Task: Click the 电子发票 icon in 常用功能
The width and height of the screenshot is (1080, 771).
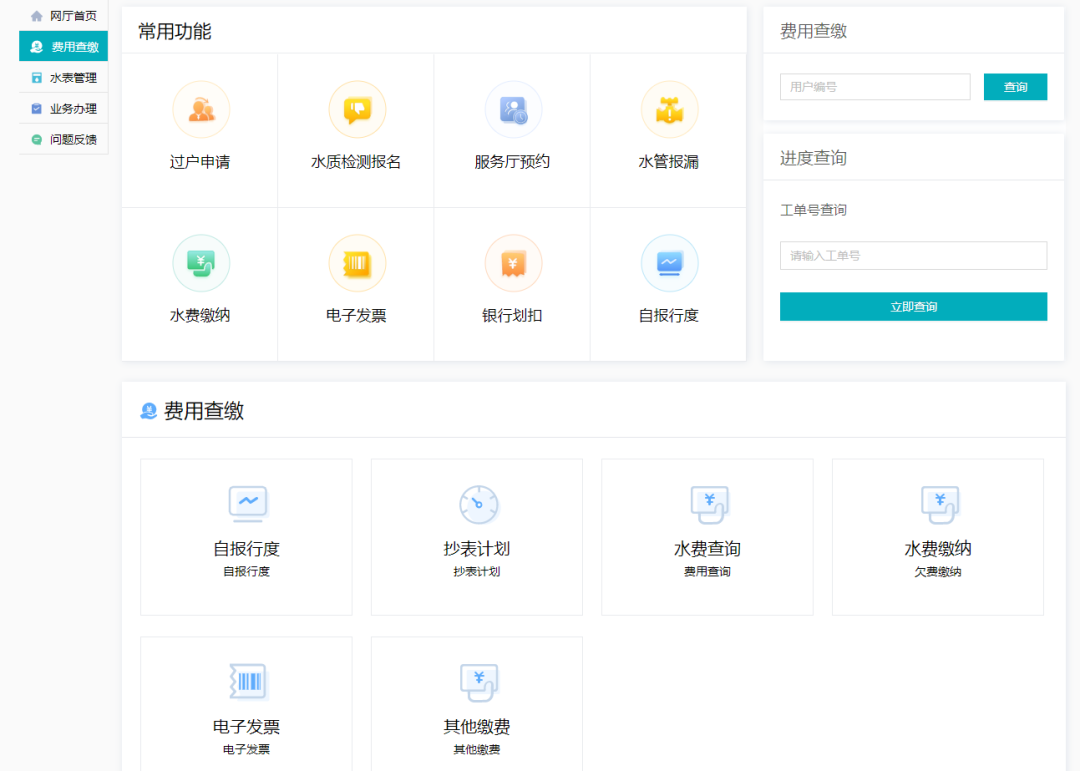Action: pyautogui.click(x=357, y=263)
